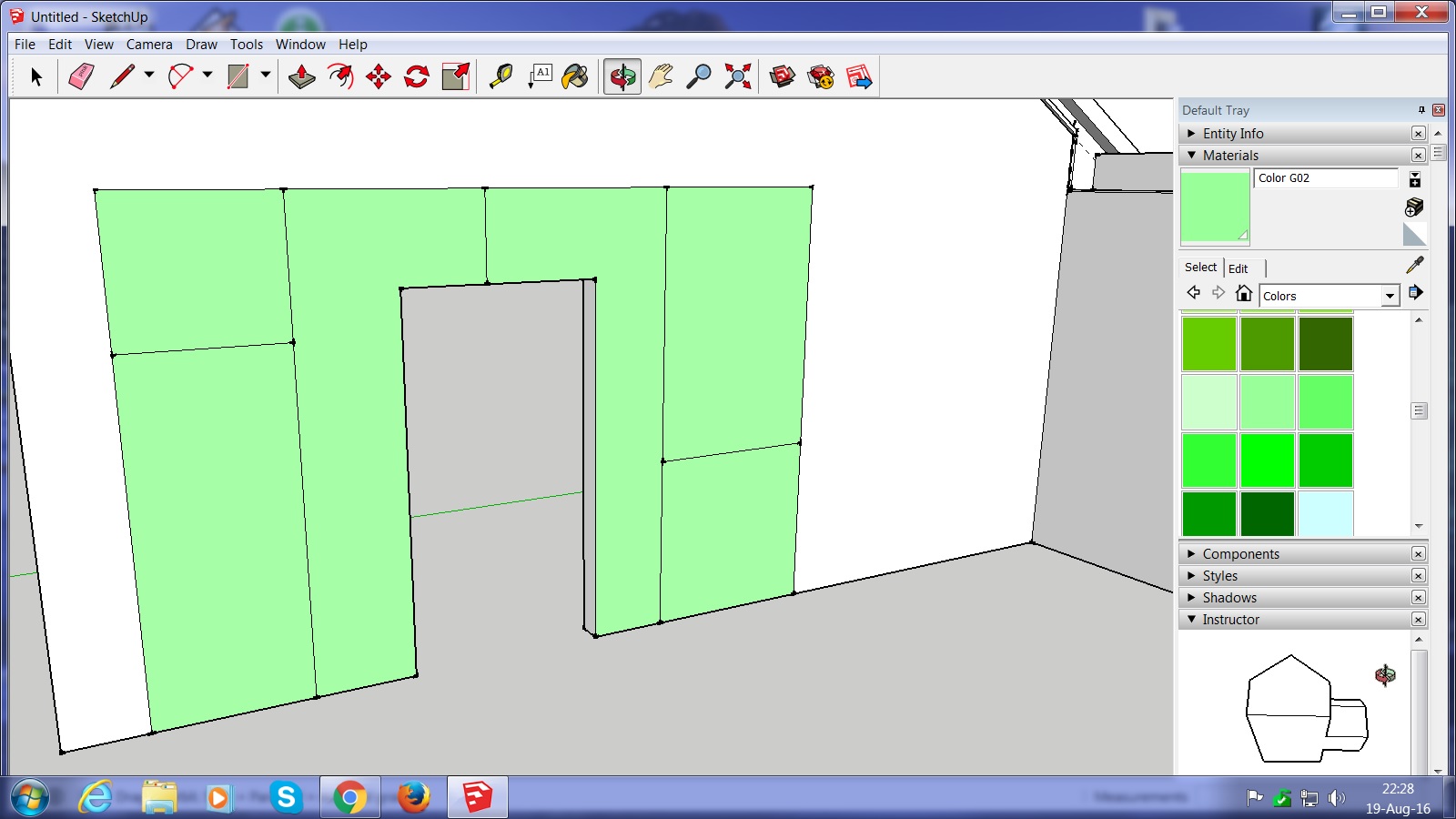The image size is (1456, 819).
Task: Click the Zoom Extents icon
Action: point(737,76)
